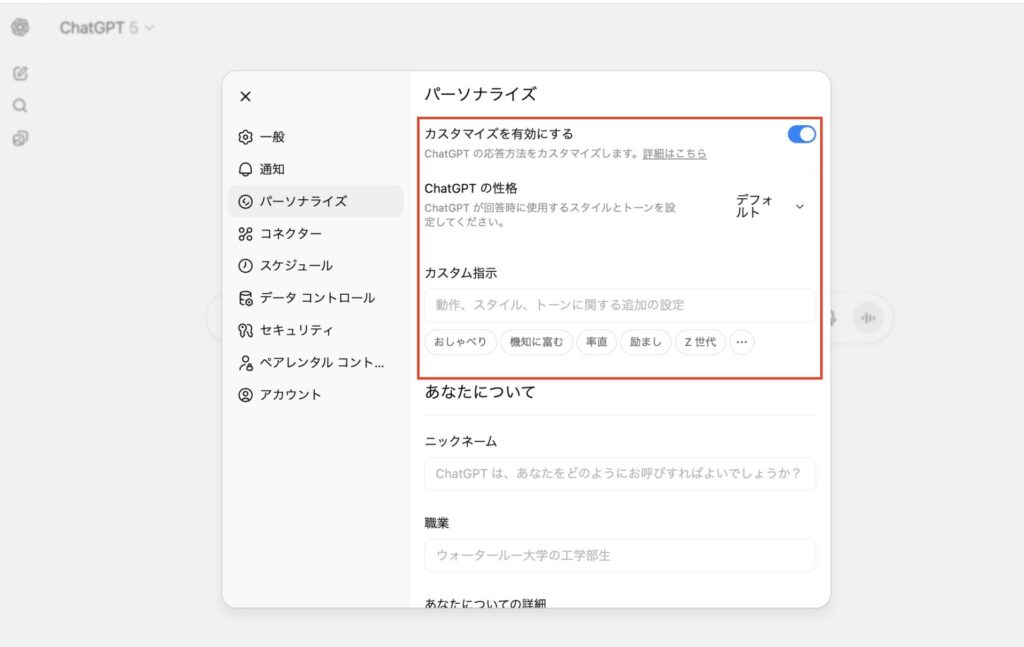Viewport: 1024px width, 647px height.
Task: Toggle off カスタマイズを有効にする switch
Action: click(801, 134)
